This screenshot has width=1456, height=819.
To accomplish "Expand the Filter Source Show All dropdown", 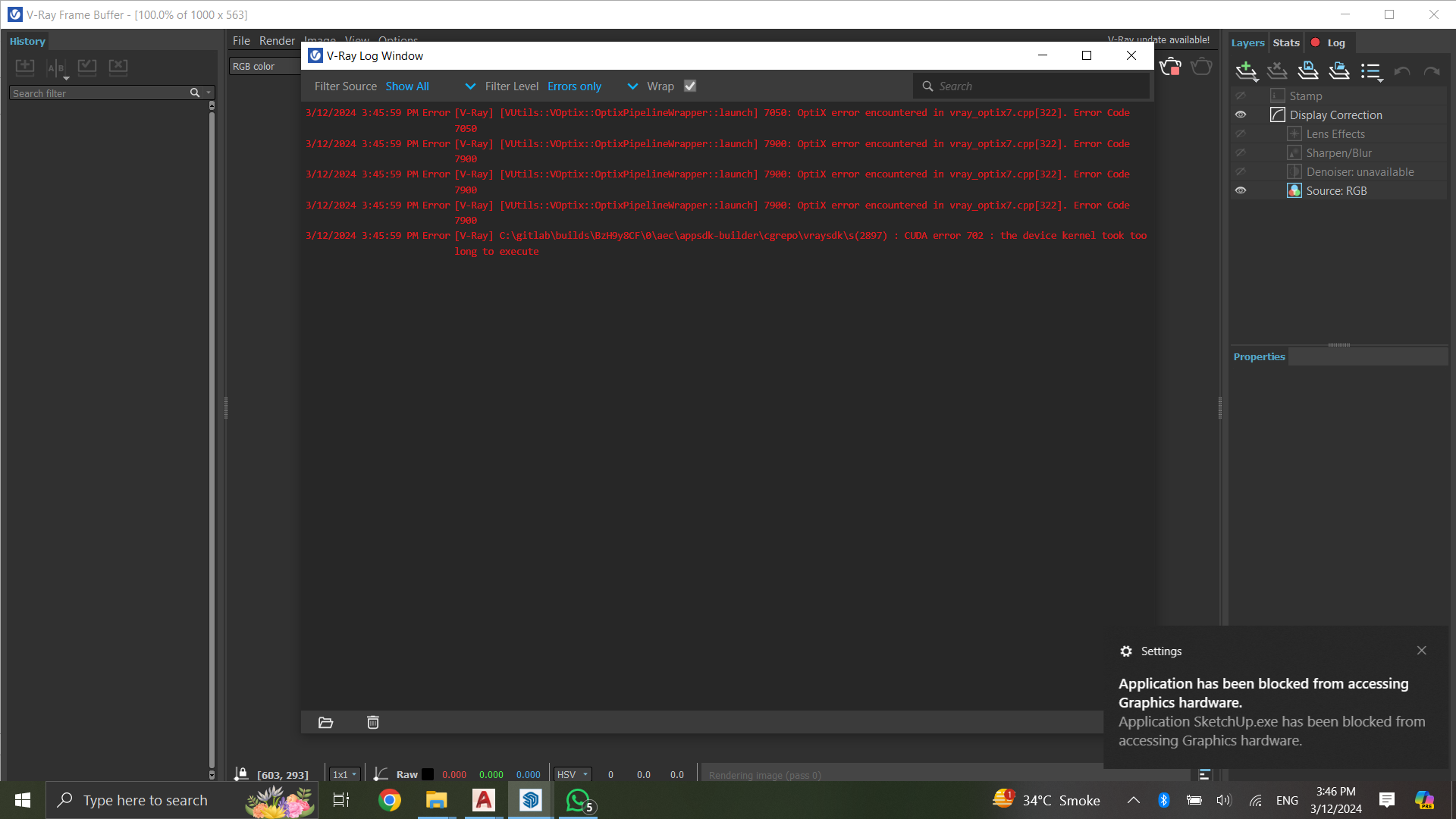I will 430,86.
